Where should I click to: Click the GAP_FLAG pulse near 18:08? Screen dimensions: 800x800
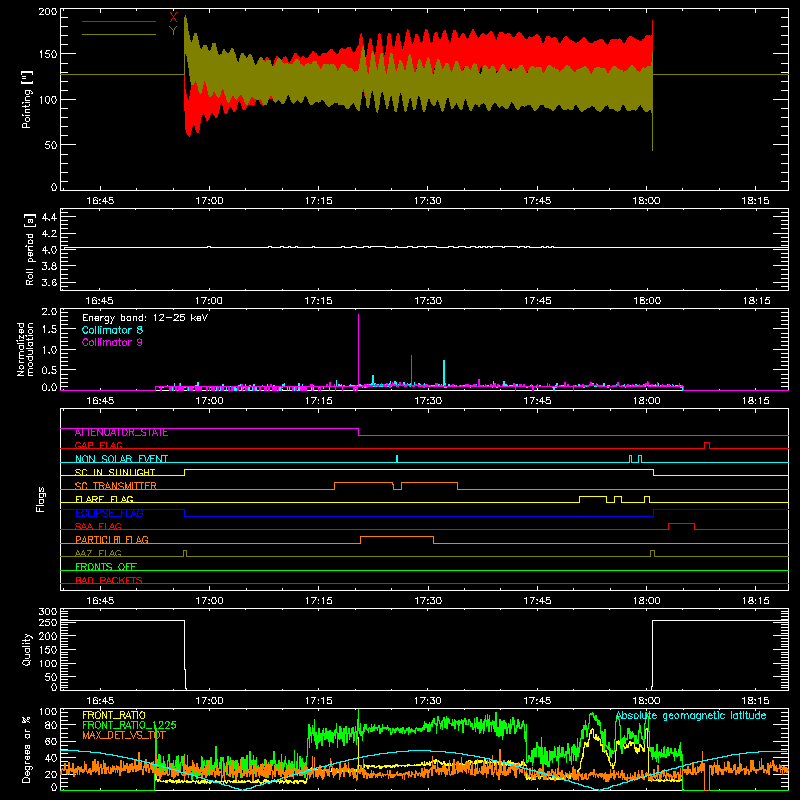707,445
